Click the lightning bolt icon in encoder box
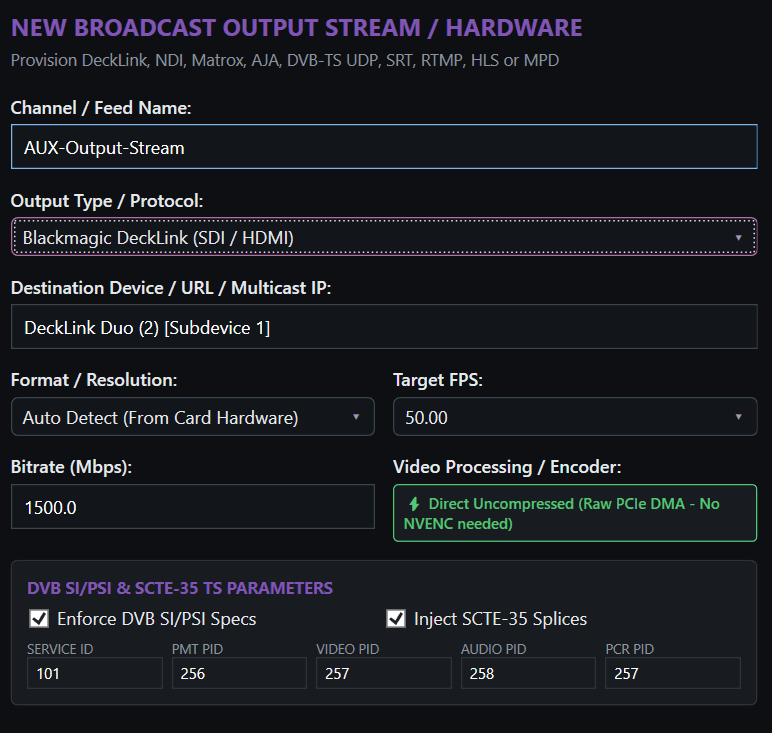Image resolution: width=772 pixels, height=733 pixels. [x=414, y=504]
